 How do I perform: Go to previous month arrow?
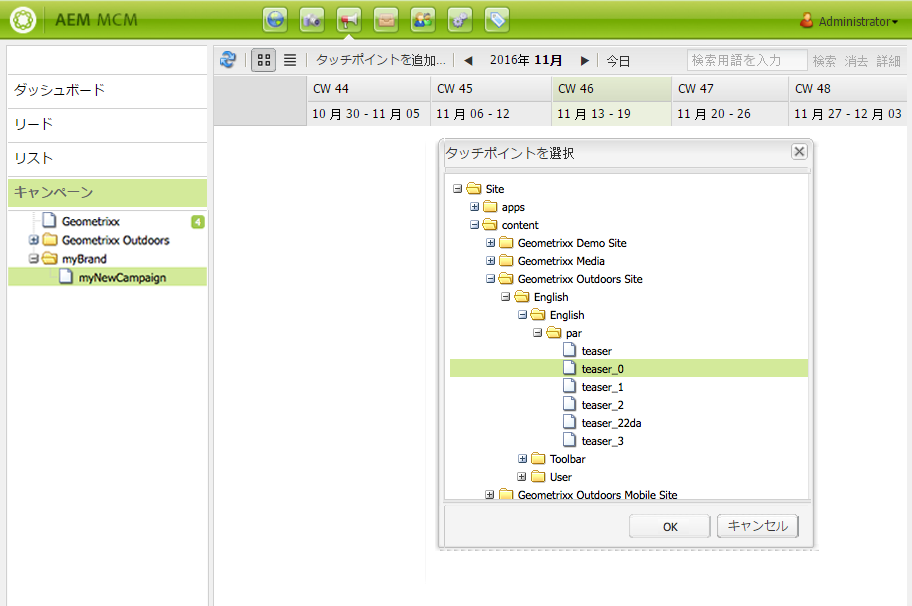468,60
